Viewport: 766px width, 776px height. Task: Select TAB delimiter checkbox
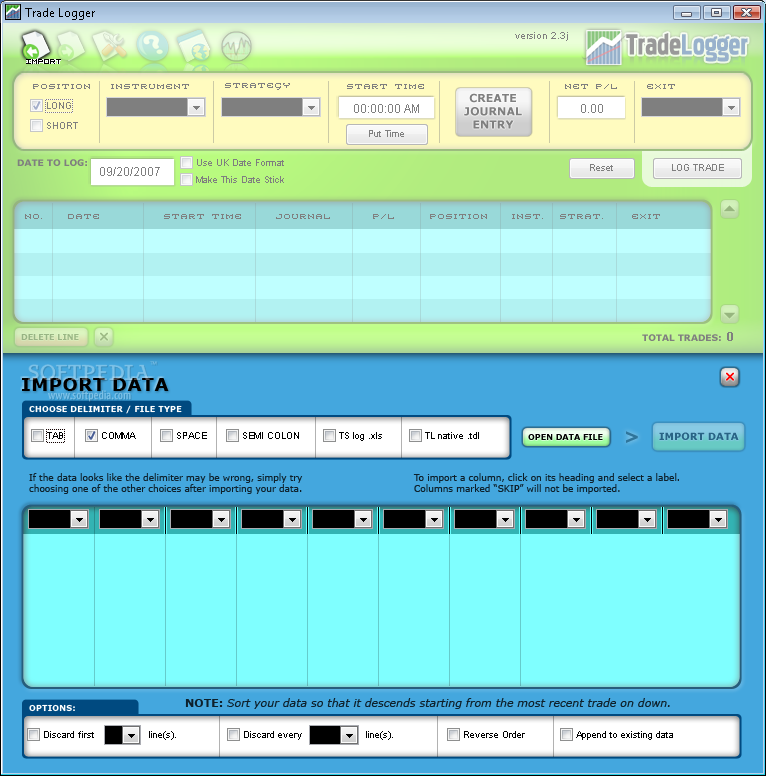tap(37, 436)
